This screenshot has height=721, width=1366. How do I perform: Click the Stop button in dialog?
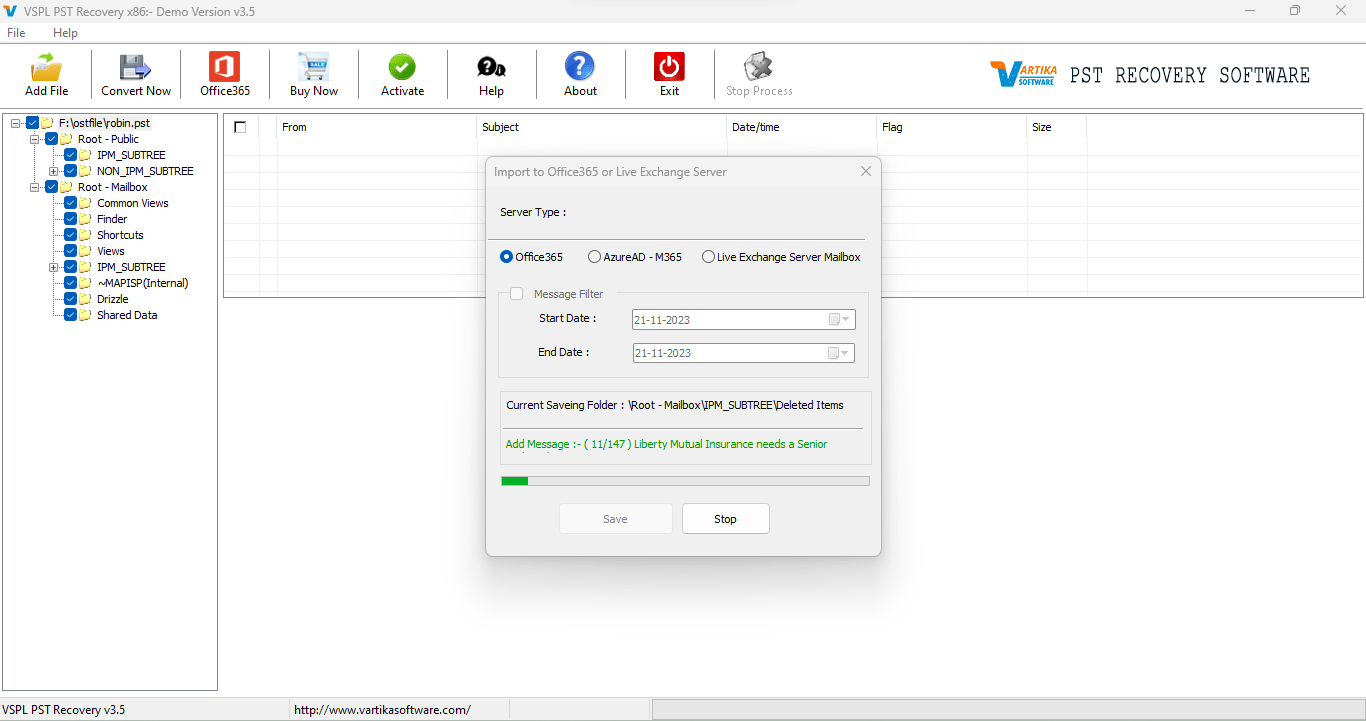click(726, 519)
